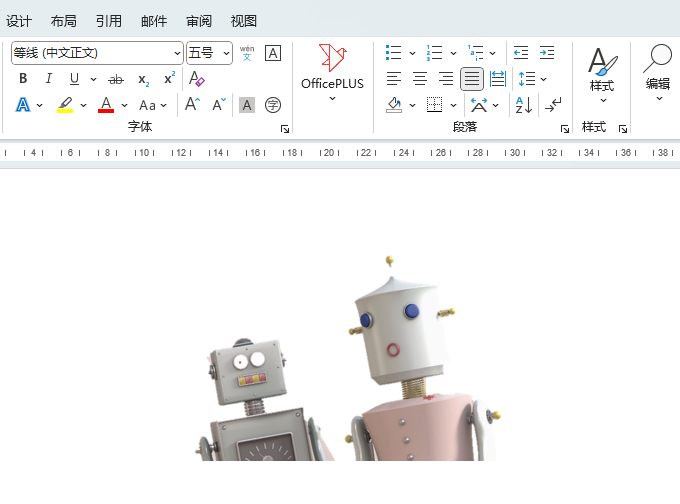The height and width of the screenshot is (504, 680).
Task: Apply red font color
Action: [x=106, y=105]
